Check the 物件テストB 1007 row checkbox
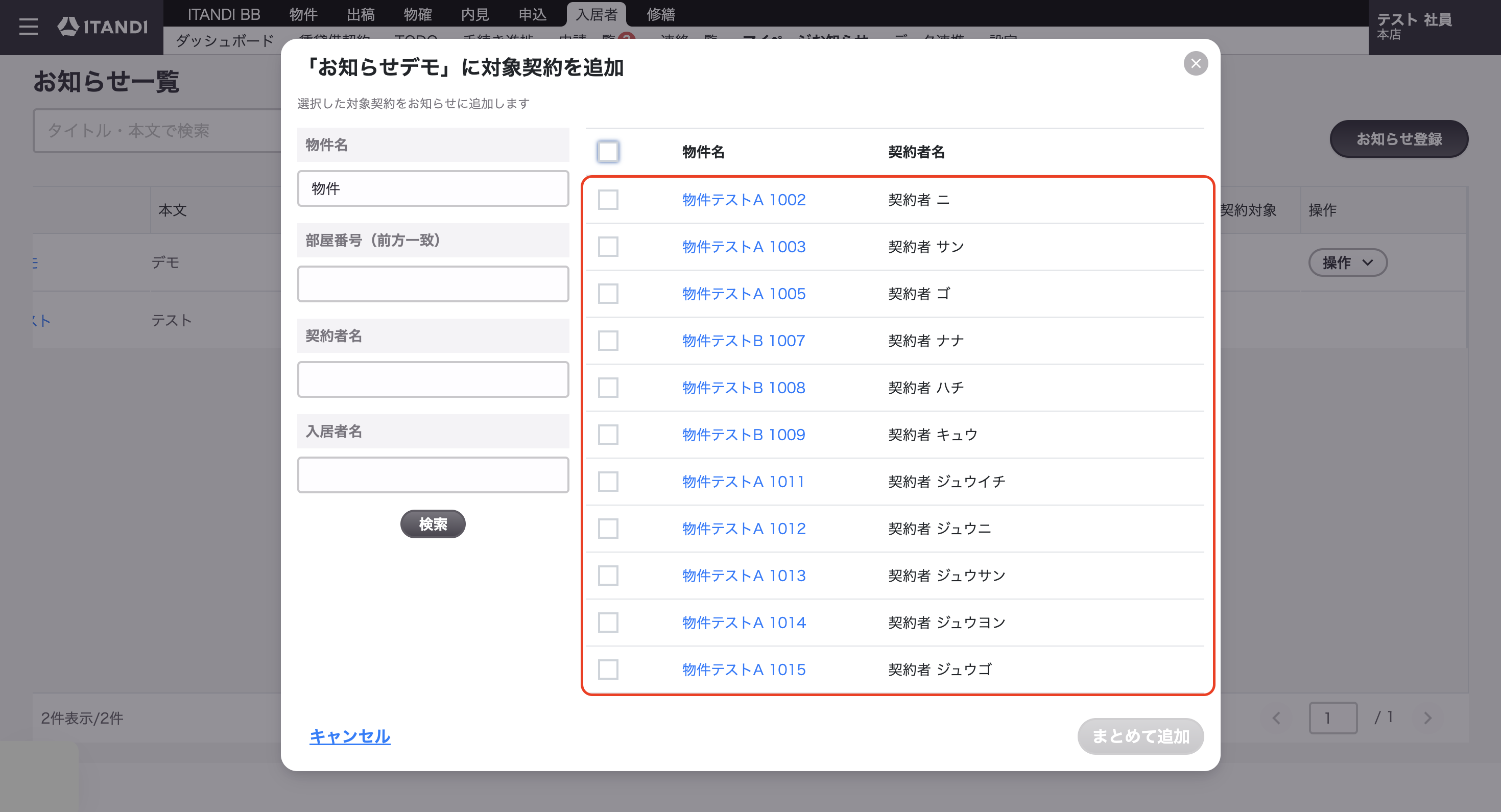This screenshot has width=1501, height=812. [x=608, y=341]
